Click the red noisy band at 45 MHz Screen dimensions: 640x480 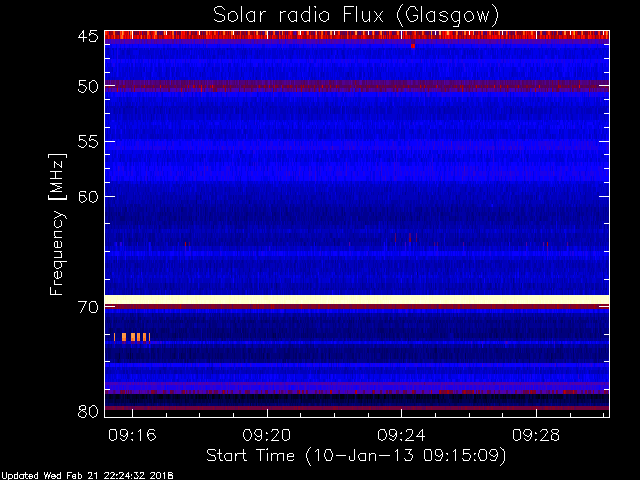pos(357,35)
